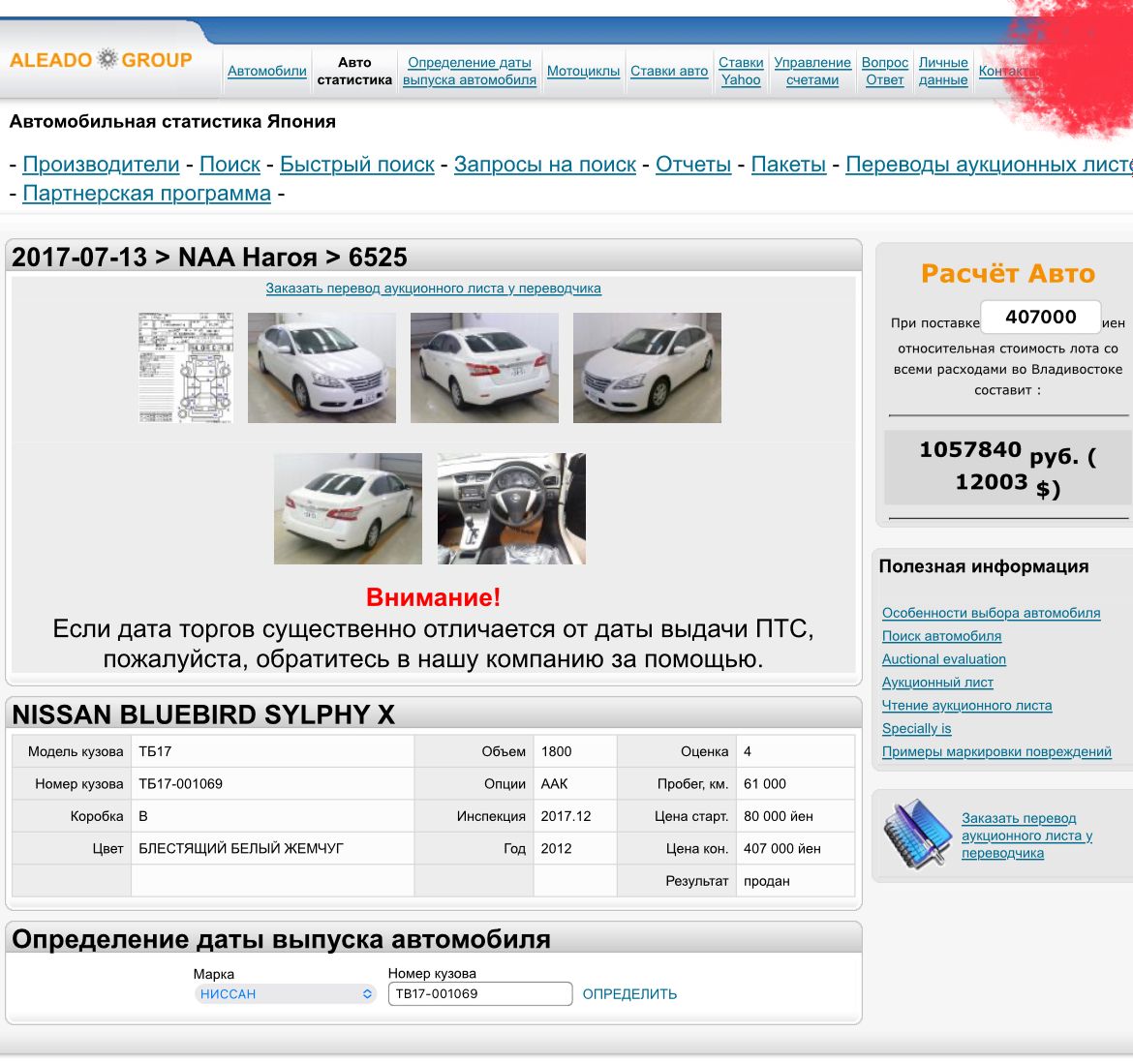The width and height of the screenshot is (1133, 1064).
Task: Open Ставки Yahoo in navigation bar
Action: (x=741, y=71)
